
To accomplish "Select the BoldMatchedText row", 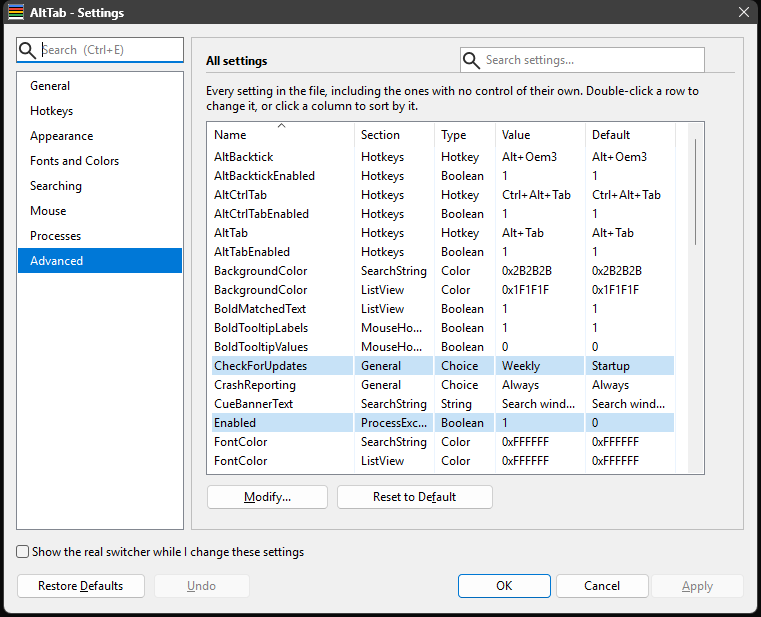I will click(x=443, y=309).
